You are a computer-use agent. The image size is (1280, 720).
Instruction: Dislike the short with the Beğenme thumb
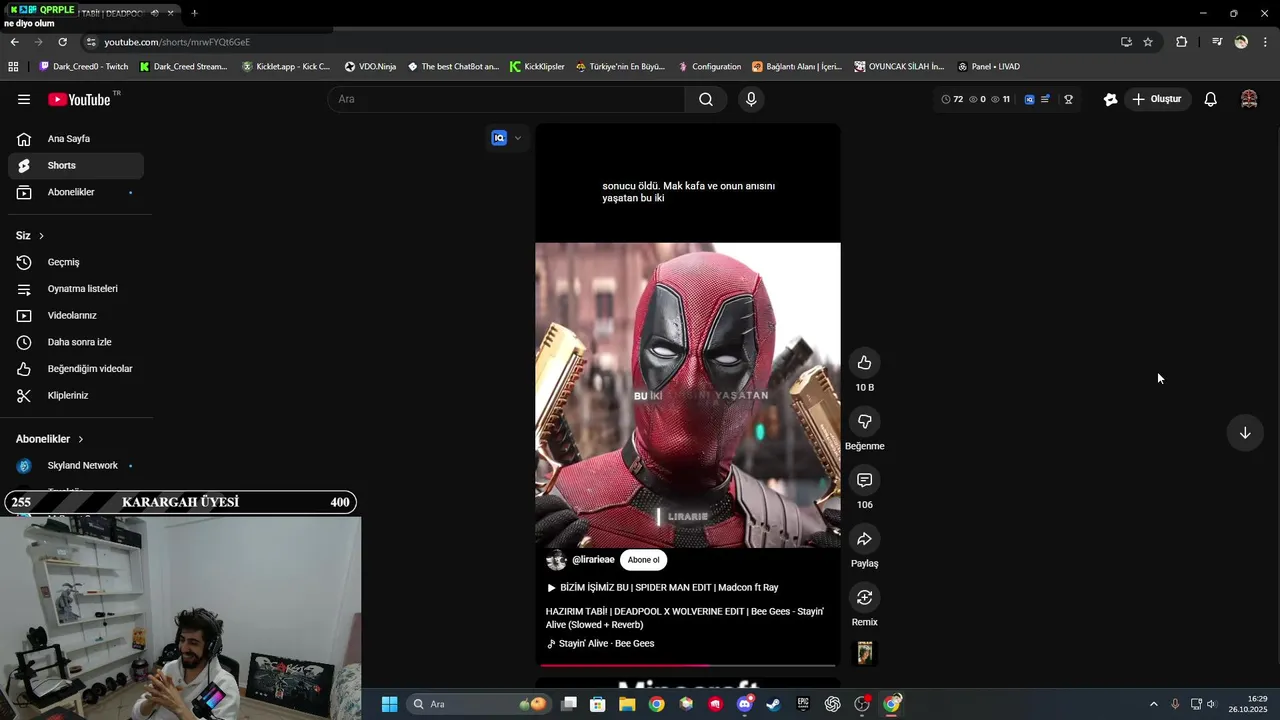(865, 422)
